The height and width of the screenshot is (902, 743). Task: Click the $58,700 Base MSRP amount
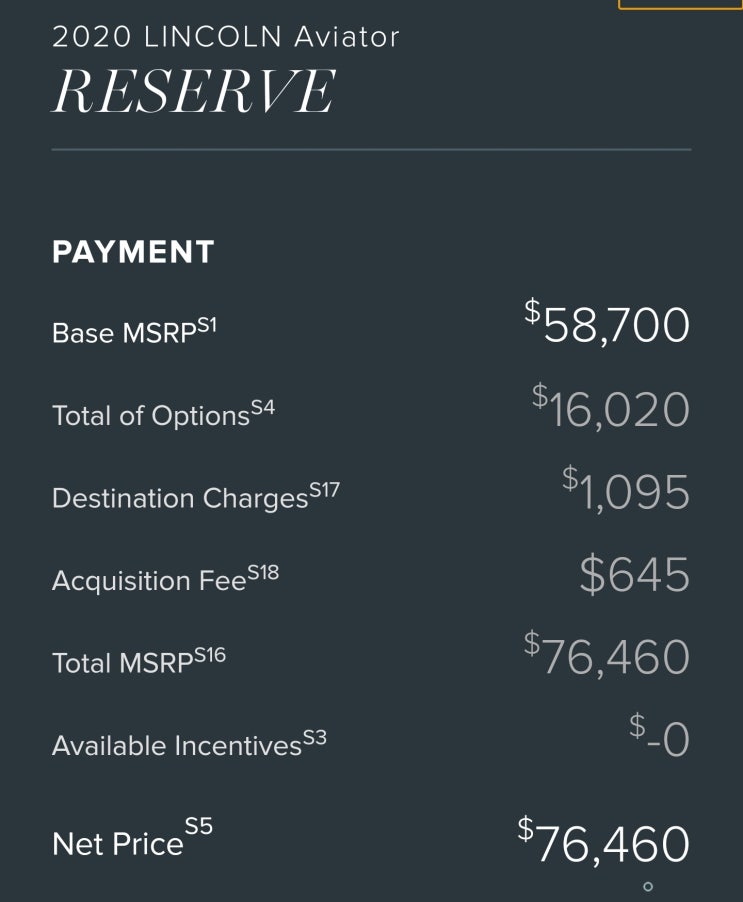pyautogui.click(x=607, y=322)
